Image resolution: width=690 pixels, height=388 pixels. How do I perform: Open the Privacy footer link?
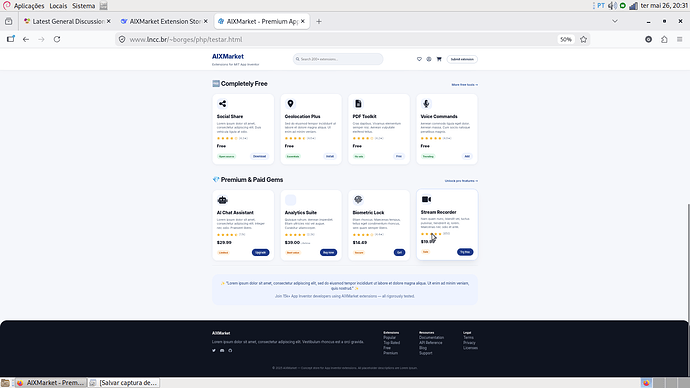coord(469,343)
